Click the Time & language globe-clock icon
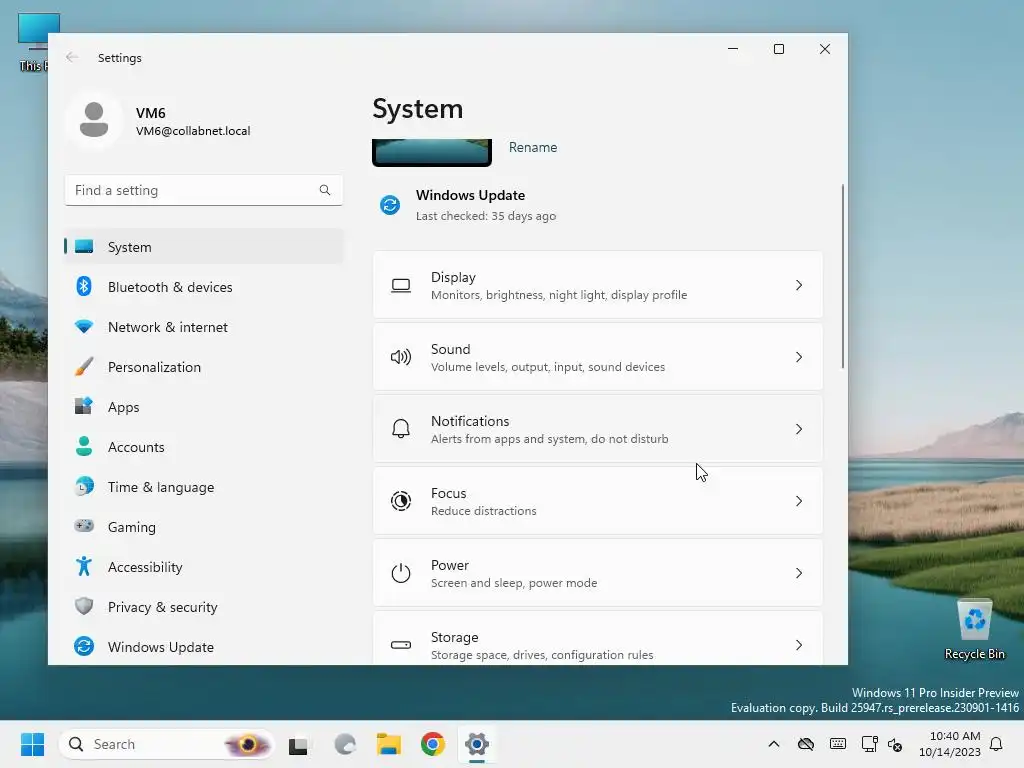The image size is (1024, 768). tap(84, 487)
